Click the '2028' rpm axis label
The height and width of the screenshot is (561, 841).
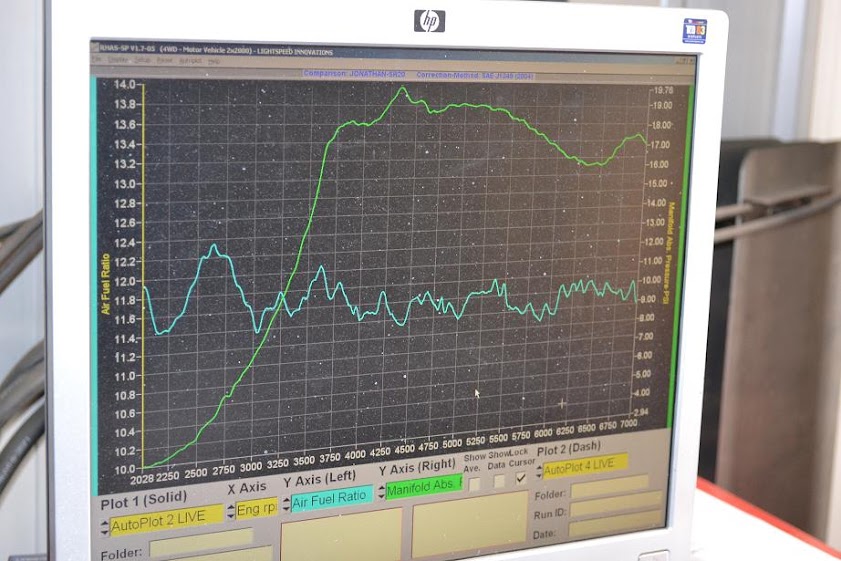tap(142, 478)
